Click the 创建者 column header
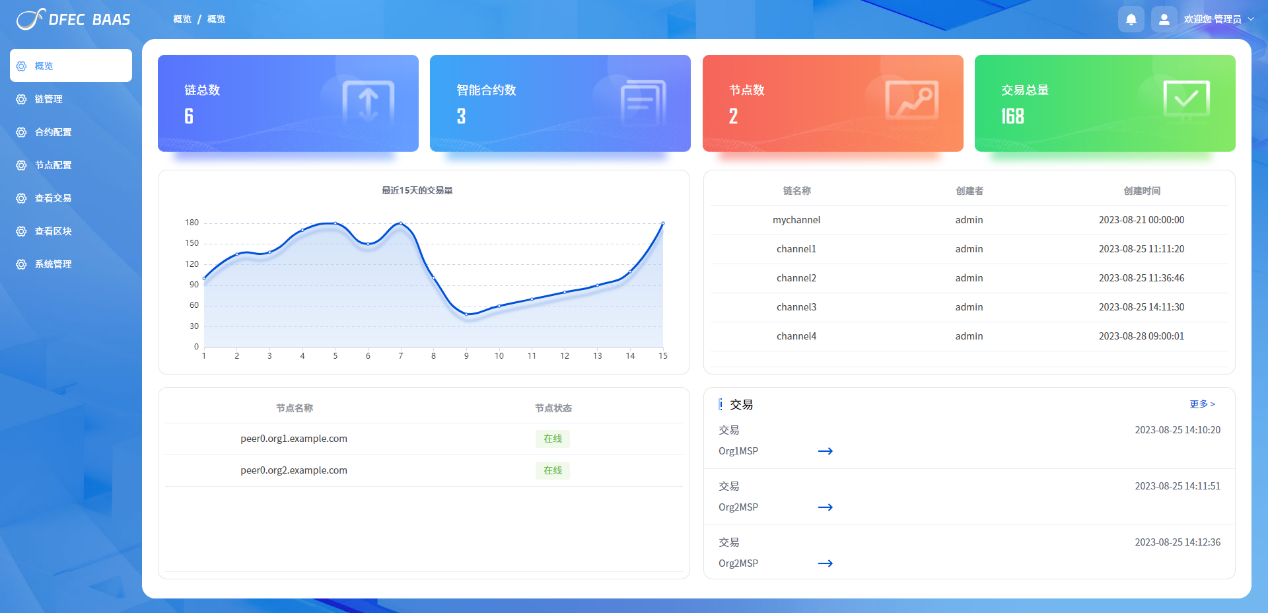 click(969, 191)
